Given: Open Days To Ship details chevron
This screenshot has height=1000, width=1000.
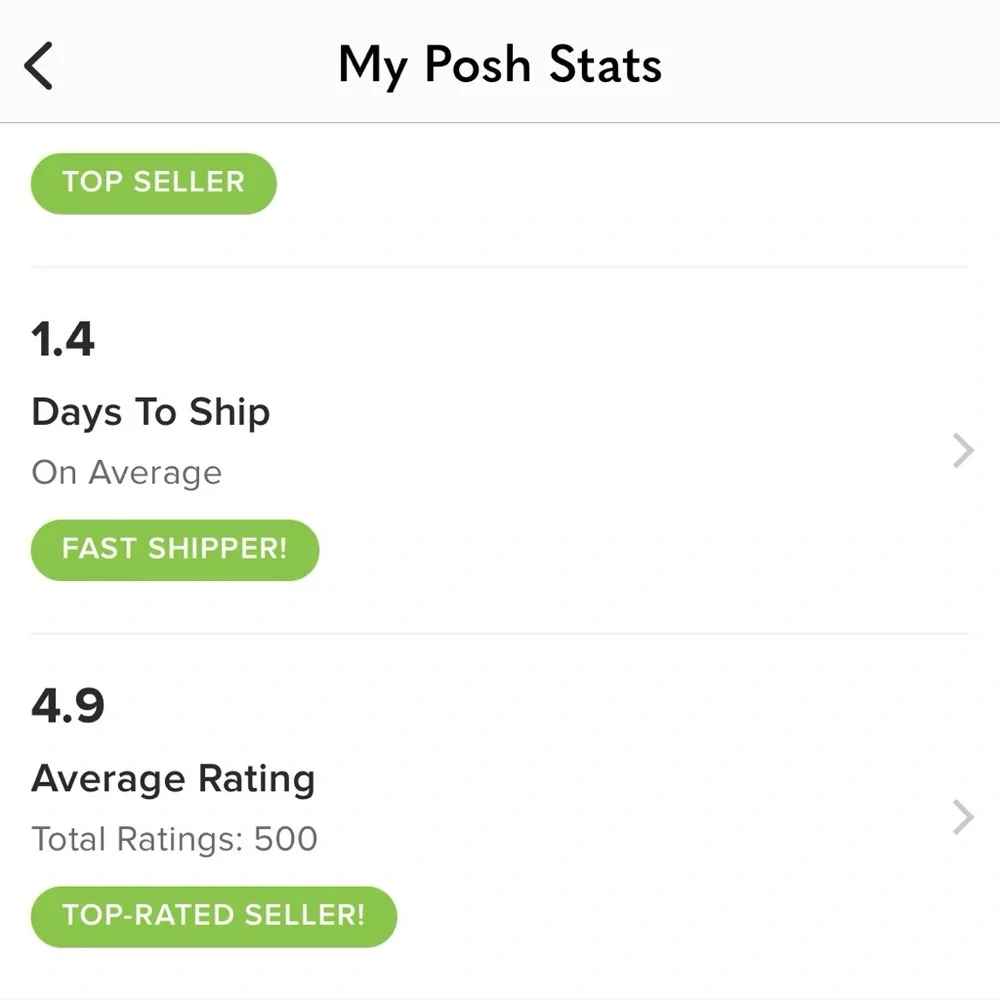Looking at the screenshot, I should pos(963,451).
